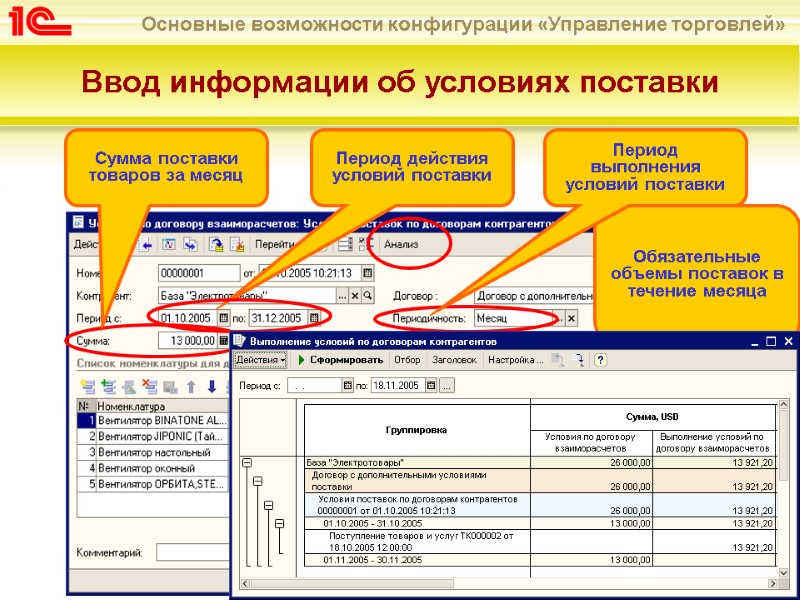
Task: Open calendar icon next to 18.11.2005 date
Action: coord(431,385)
